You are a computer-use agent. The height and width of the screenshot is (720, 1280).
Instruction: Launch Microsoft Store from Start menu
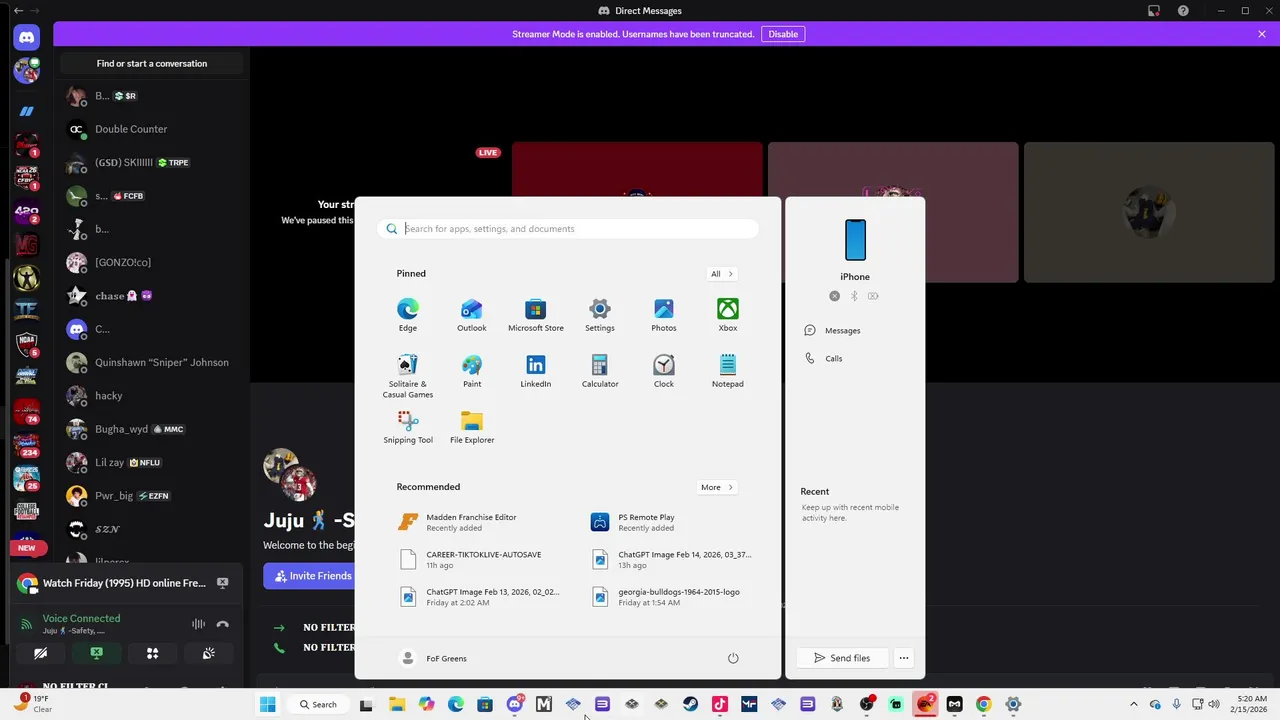tap(536, 314)
